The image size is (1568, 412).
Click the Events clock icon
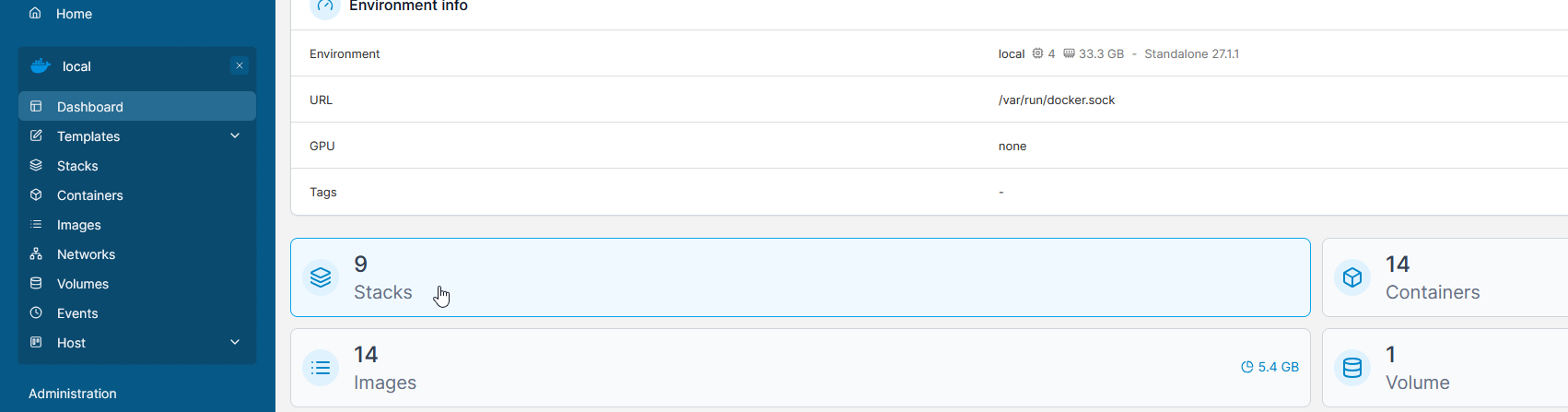click(x=36, y=312)
